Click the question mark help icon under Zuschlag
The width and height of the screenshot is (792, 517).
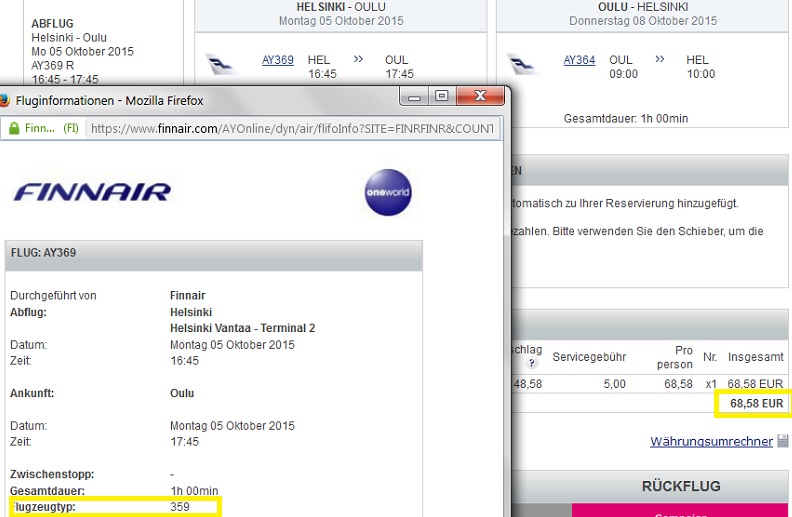coord(531,363)
